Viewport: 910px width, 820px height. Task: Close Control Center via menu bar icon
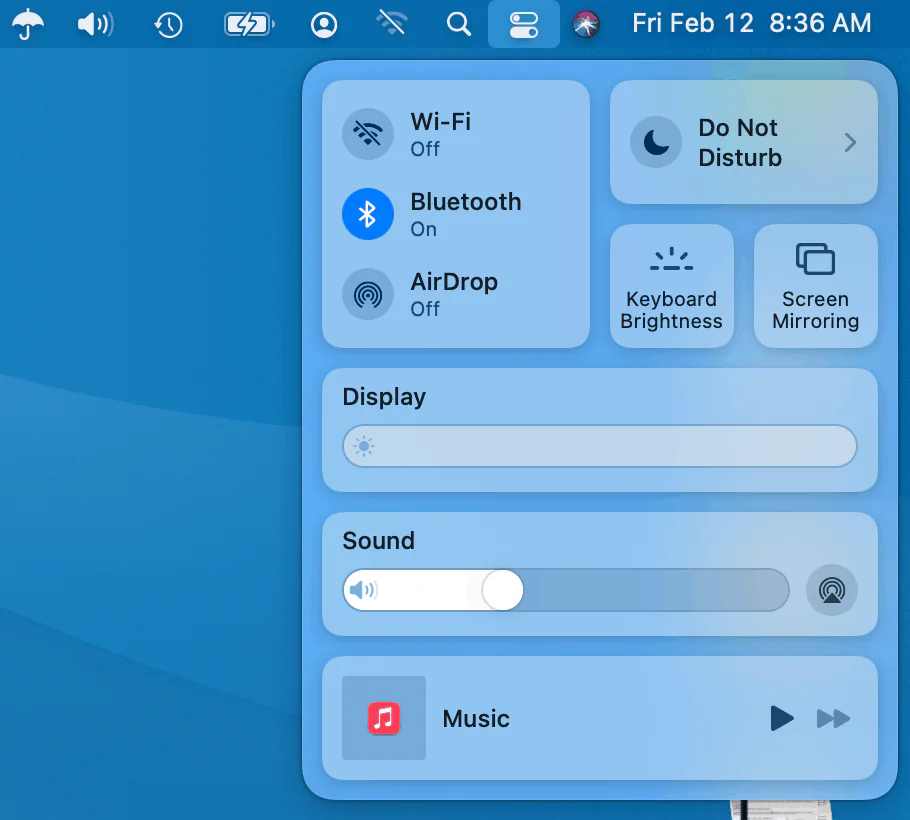pyautogui.click(x=523, y=25)
